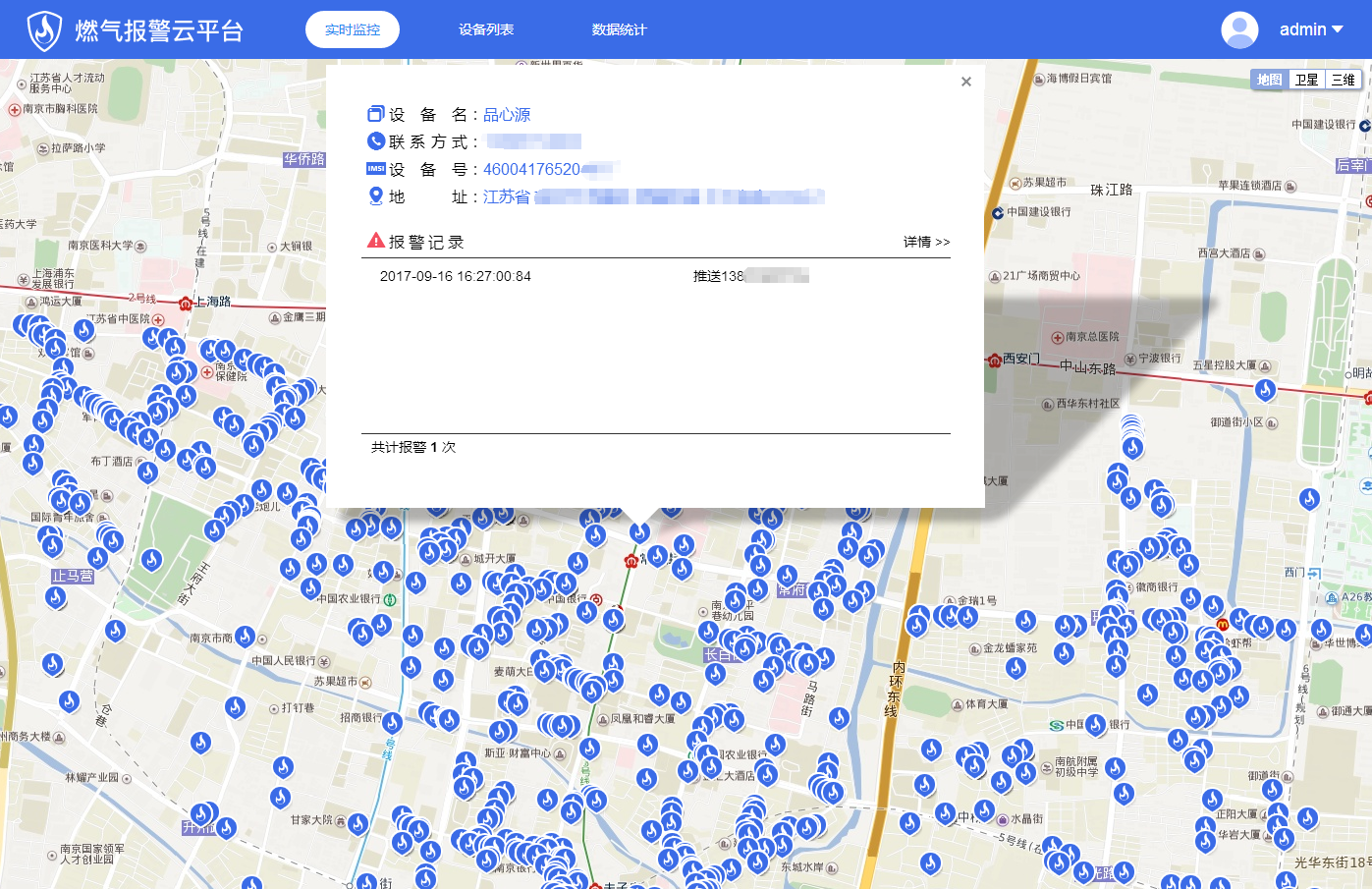
Task: Click the admin user avatar
Action: [x=1239, y=29]
